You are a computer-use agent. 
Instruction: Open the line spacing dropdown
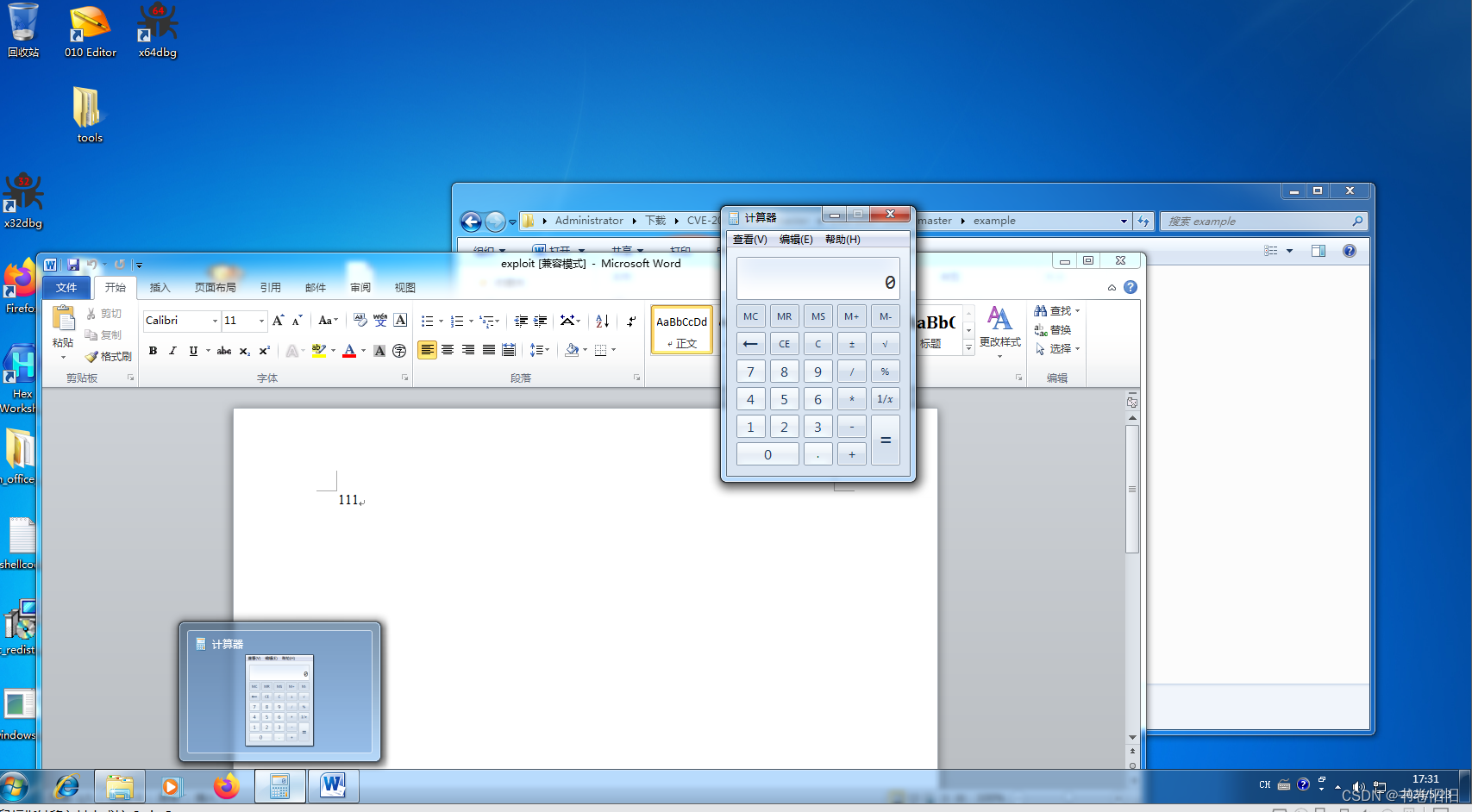click(x=540, y=350)
